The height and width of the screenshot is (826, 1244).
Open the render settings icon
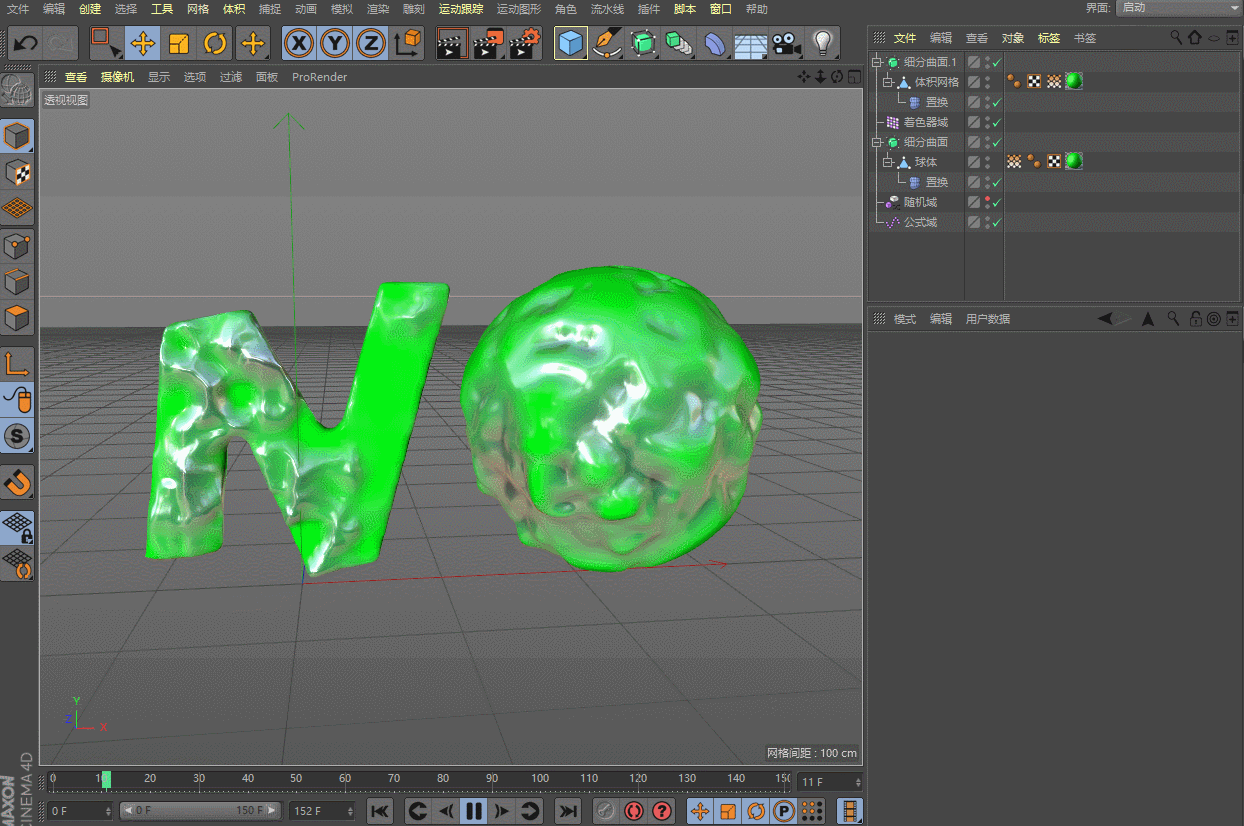523,44
